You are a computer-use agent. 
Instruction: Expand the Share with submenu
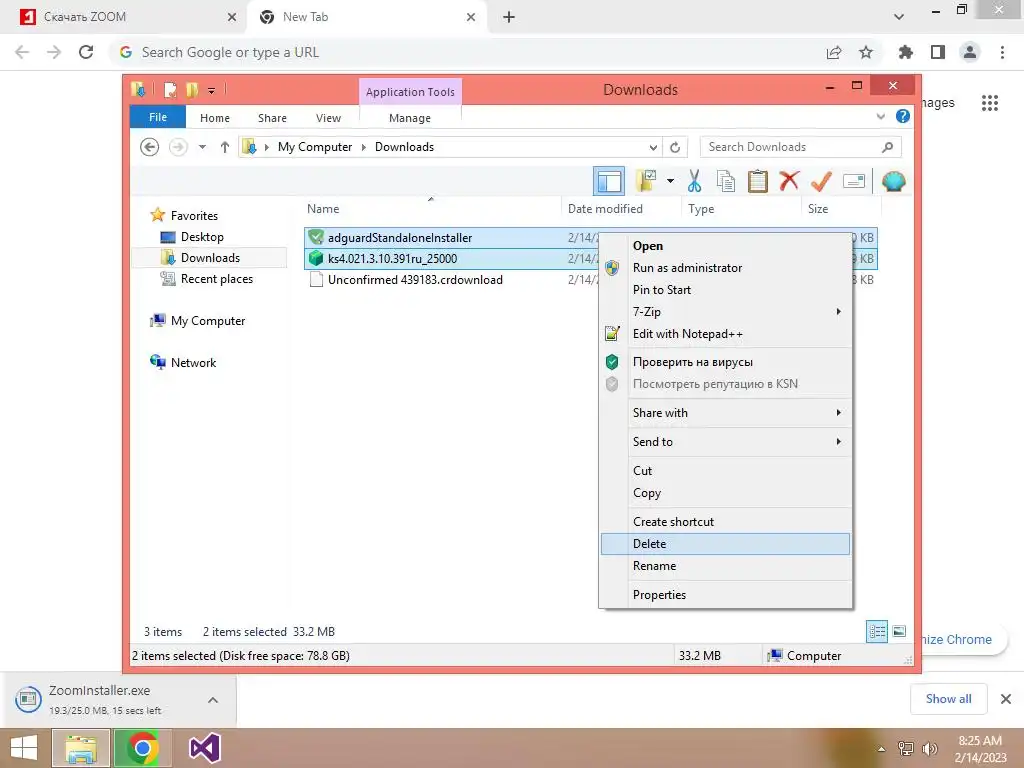725,413
